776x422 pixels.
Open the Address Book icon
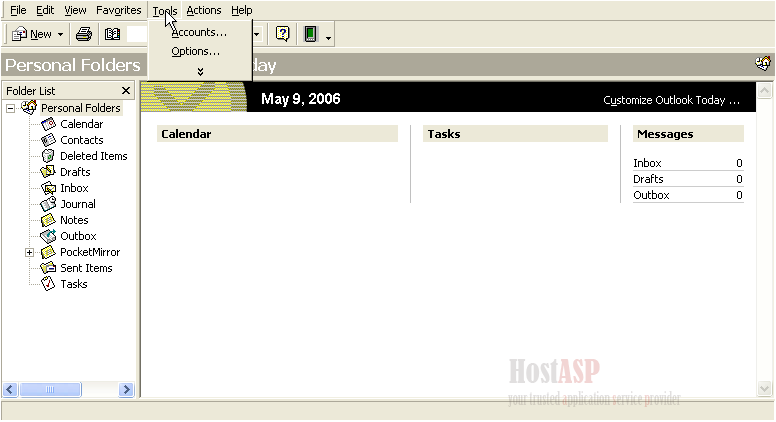click(112, 34)
